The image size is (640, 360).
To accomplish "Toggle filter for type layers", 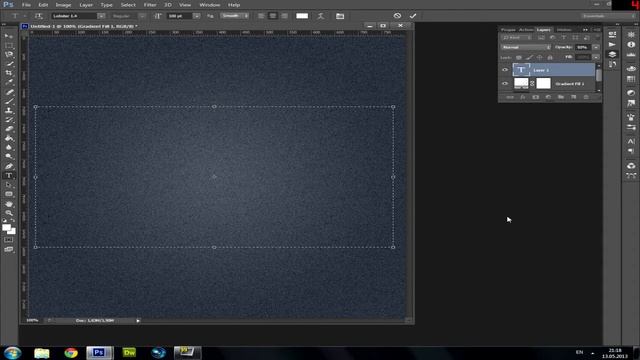I will pos(564,38).
